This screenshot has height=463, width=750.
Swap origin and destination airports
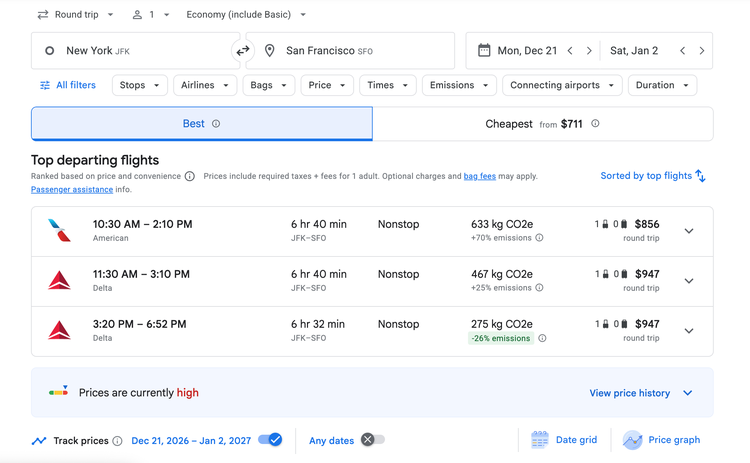pos(243,50)
